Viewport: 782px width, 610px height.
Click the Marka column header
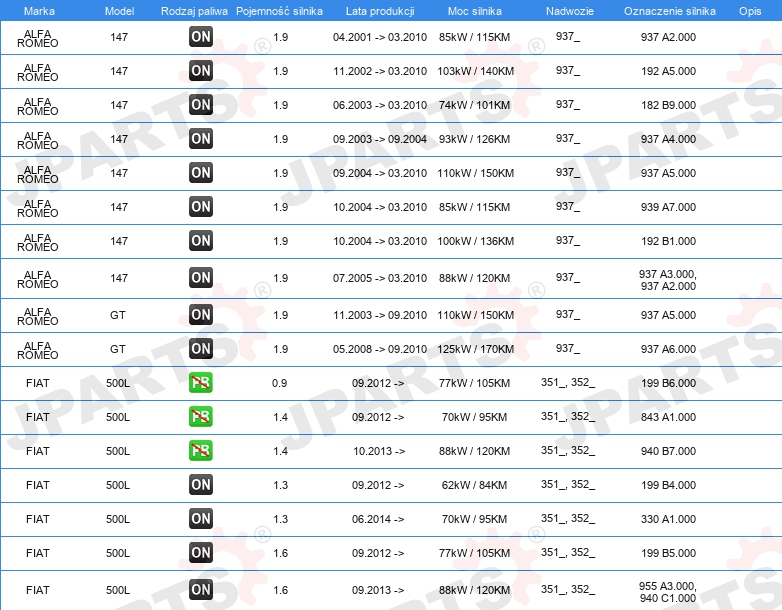[x=39, y=11]
